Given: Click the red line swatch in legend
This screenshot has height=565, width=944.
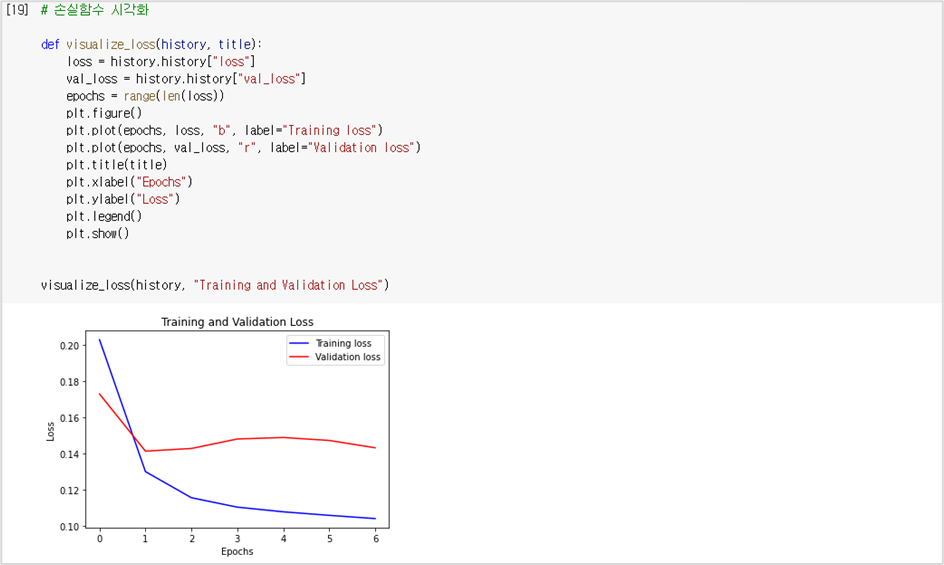Looking at the screenshot, I should 299,357.
